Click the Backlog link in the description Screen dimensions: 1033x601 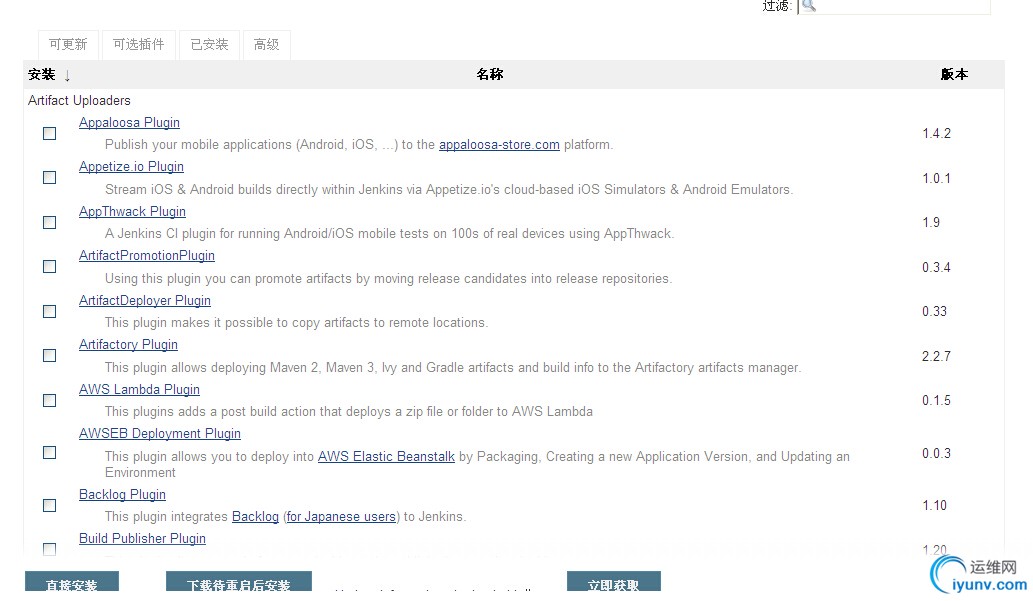coord(256,517)
